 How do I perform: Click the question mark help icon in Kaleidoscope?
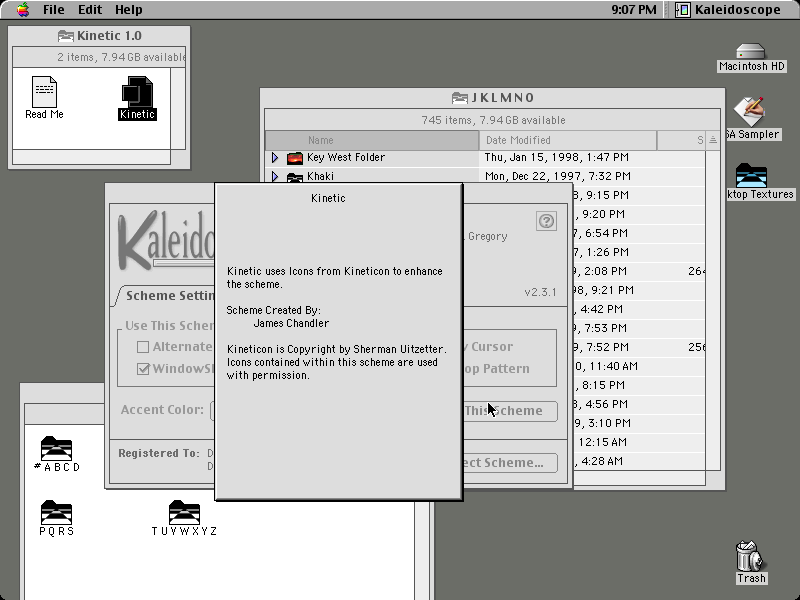coord(546,221)
